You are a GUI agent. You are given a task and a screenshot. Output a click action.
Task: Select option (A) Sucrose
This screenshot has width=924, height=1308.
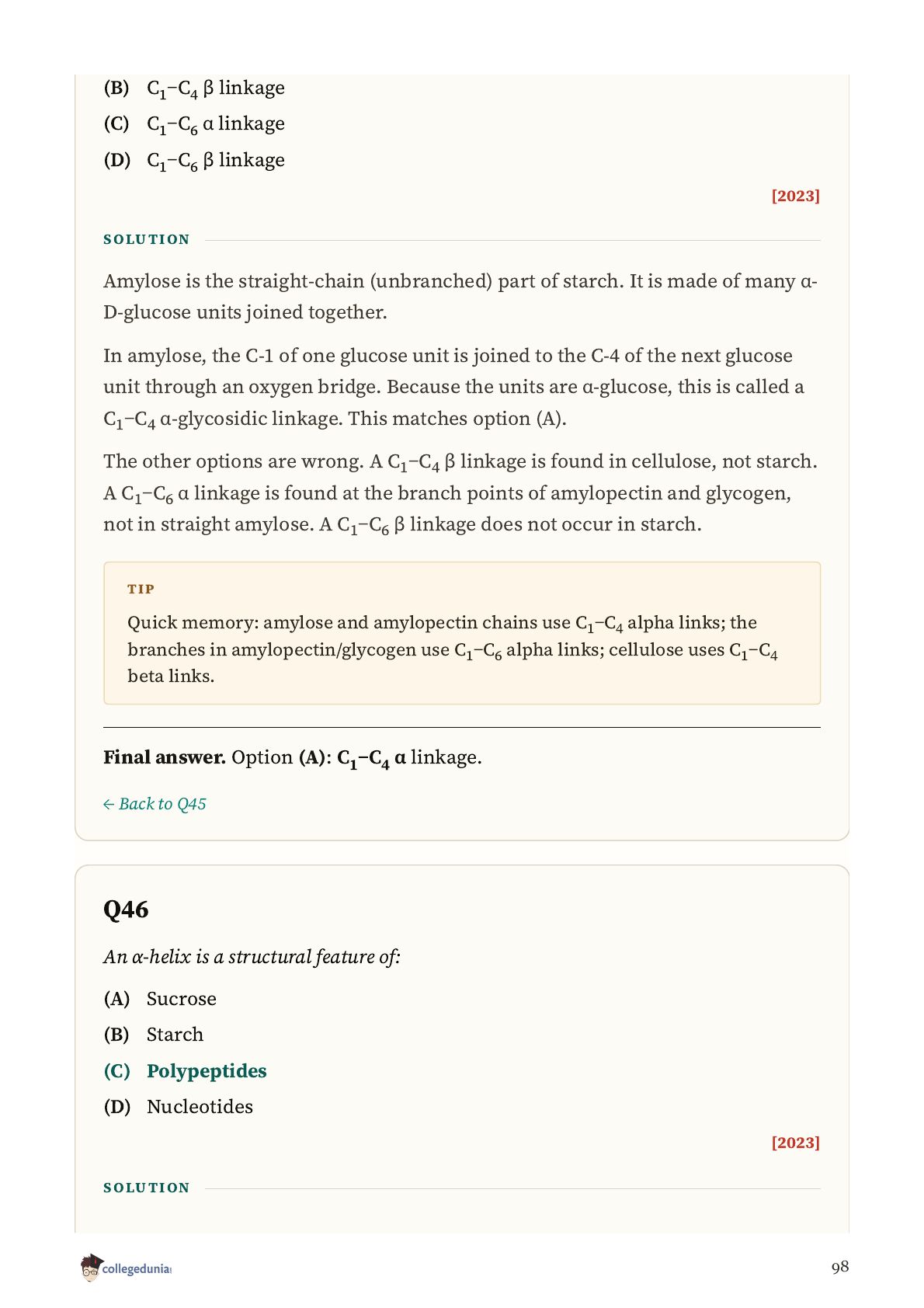(160, 999)
